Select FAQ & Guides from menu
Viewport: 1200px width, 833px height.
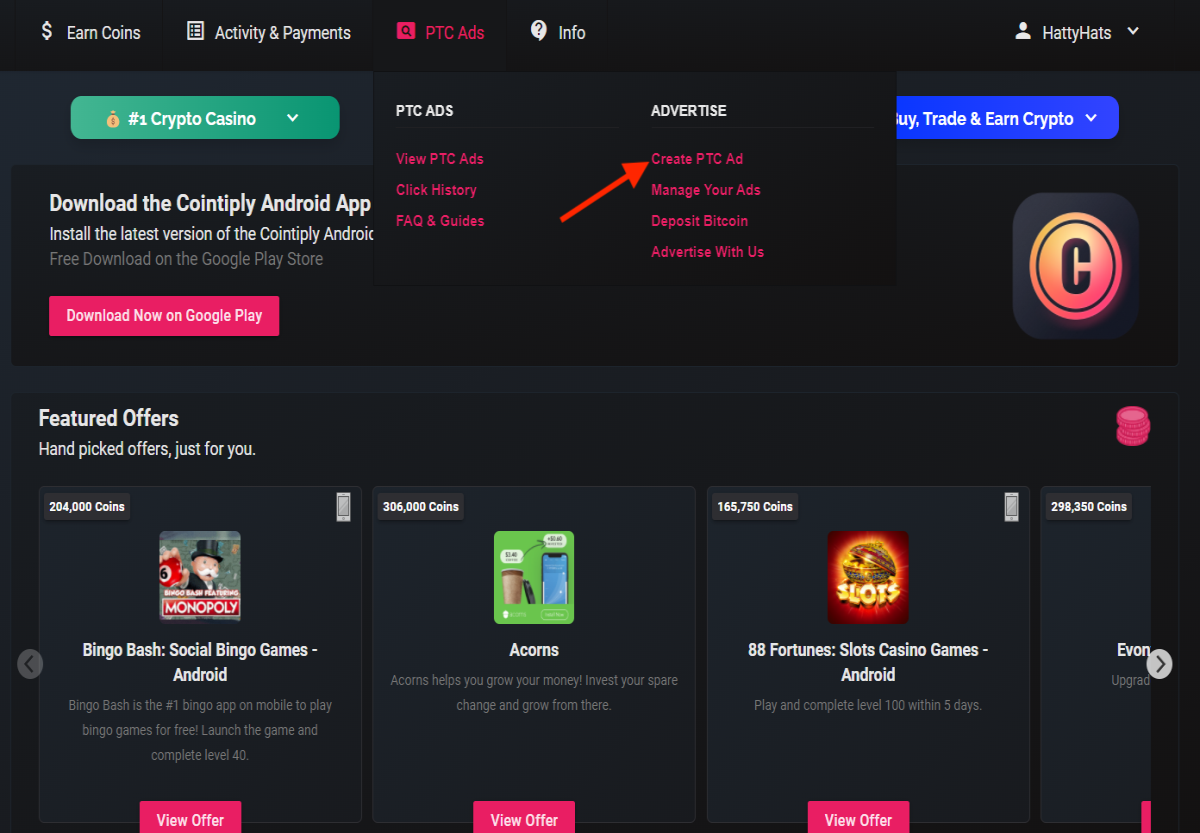(440, 221)
